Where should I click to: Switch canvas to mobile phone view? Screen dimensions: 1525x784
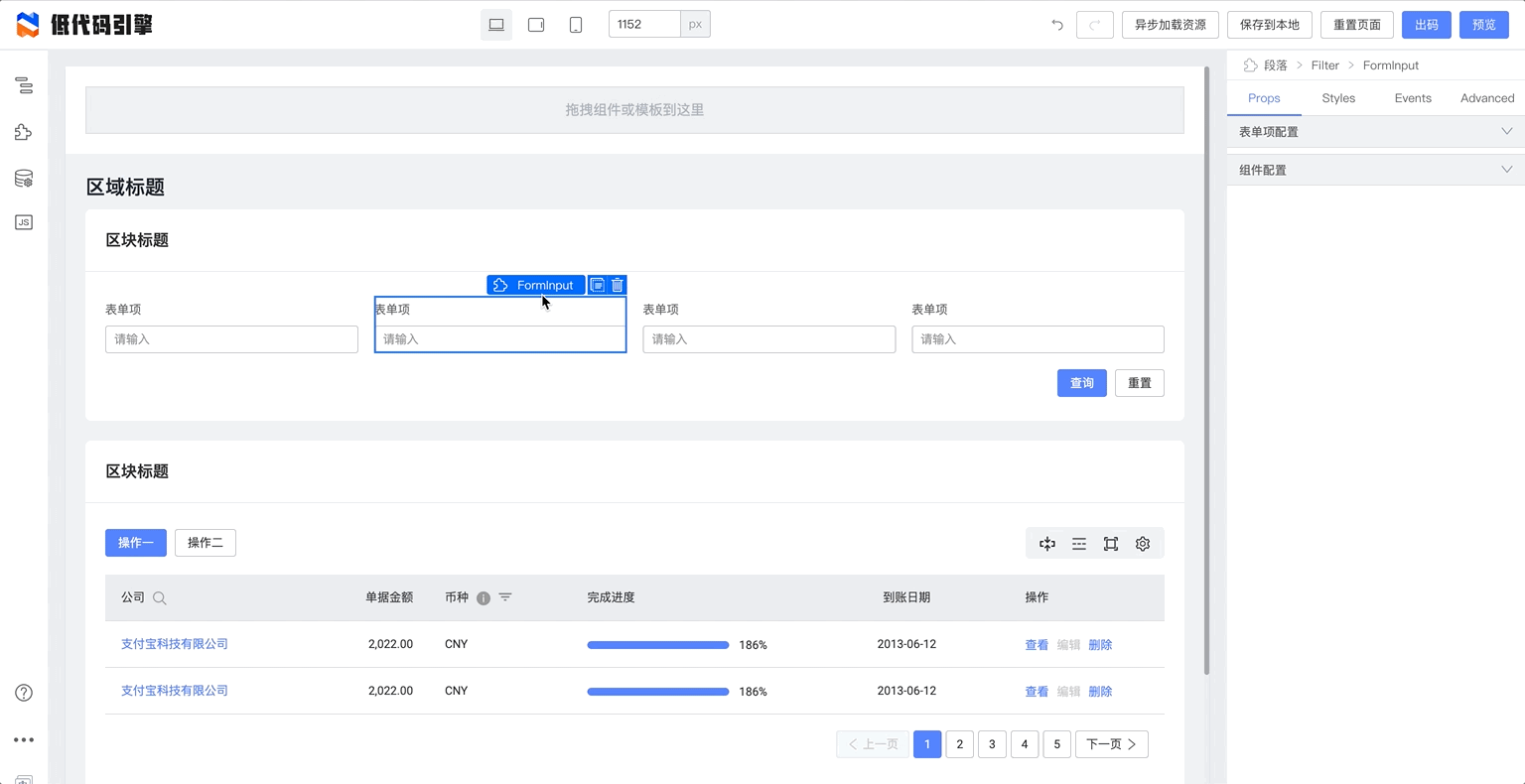(x=576, y=25)
